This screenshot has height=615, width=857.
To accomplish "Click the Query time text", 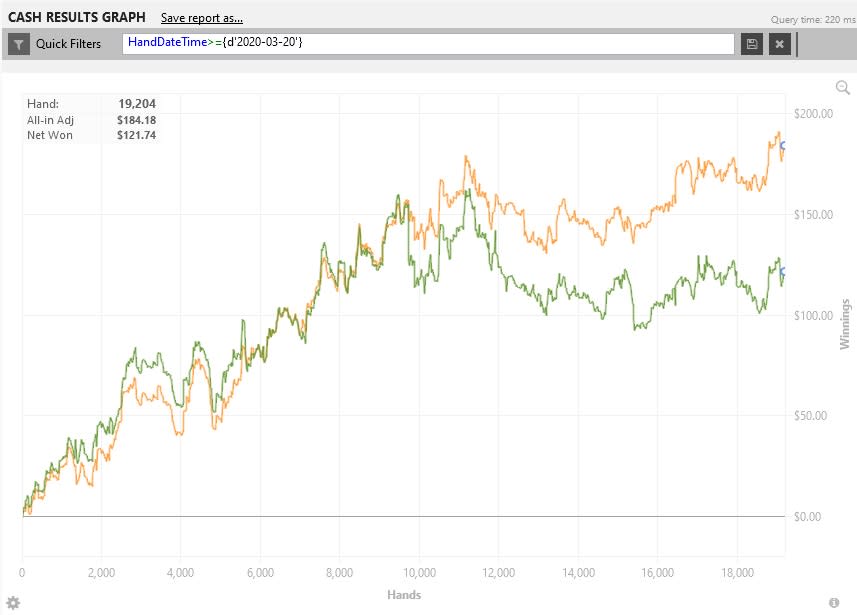I will click(813, 20).
